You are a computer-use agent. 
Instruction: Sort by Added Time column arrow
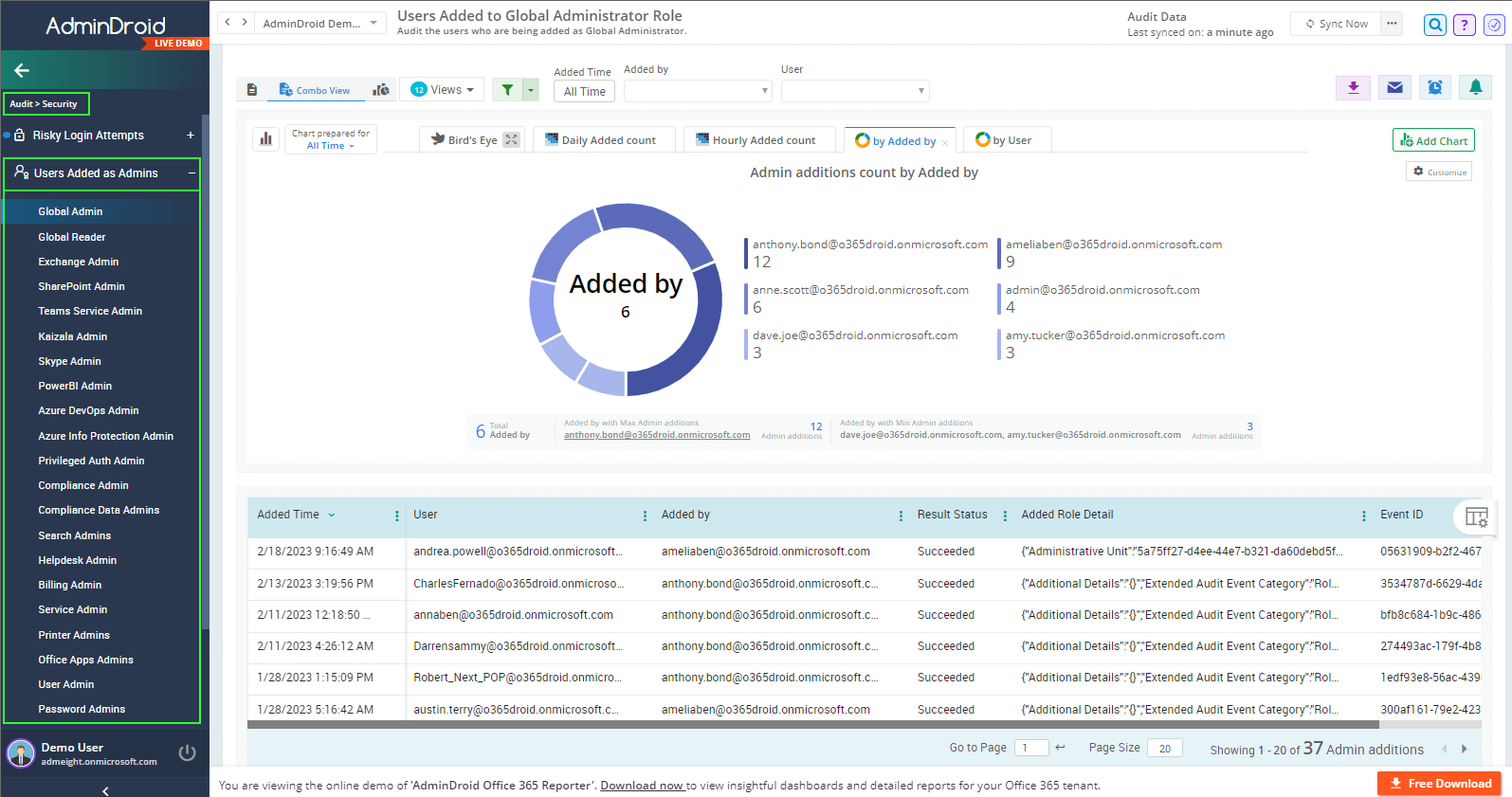tap(332, 516)
